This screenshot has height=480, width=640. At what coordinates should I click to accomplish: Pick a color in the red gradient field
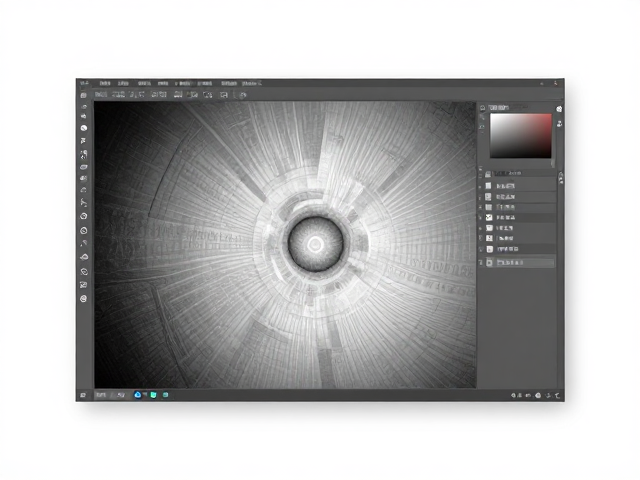click(x=520, y=136)
